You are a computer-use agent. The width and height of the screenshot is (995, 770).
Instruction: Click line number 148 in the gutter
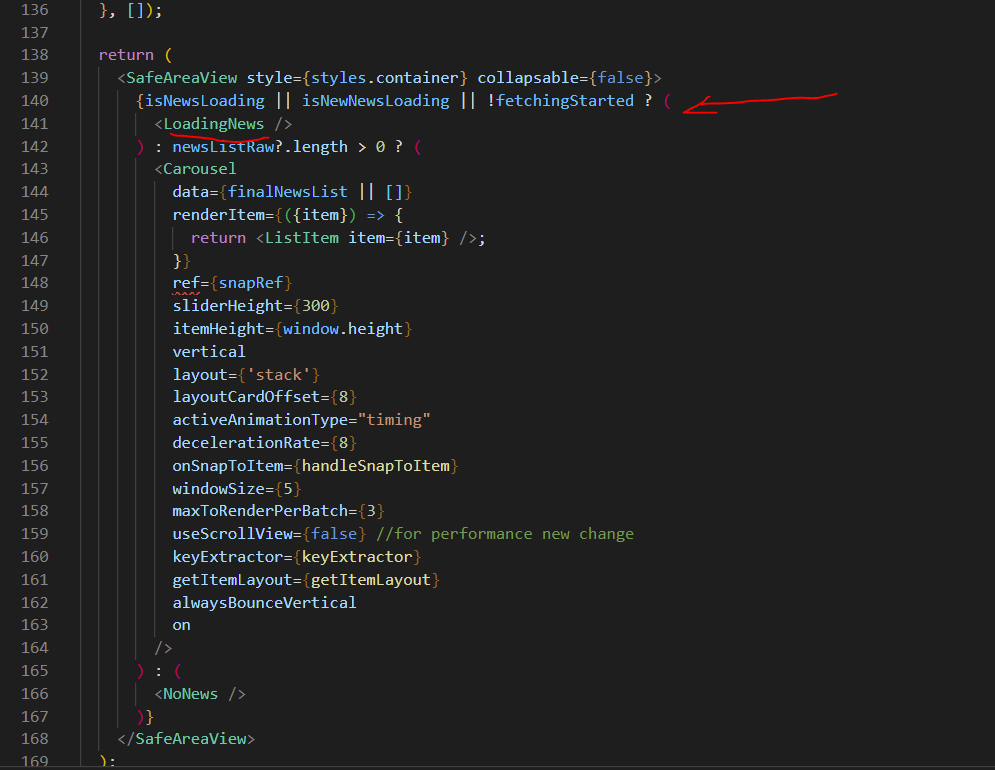click(x=34, y=282)
